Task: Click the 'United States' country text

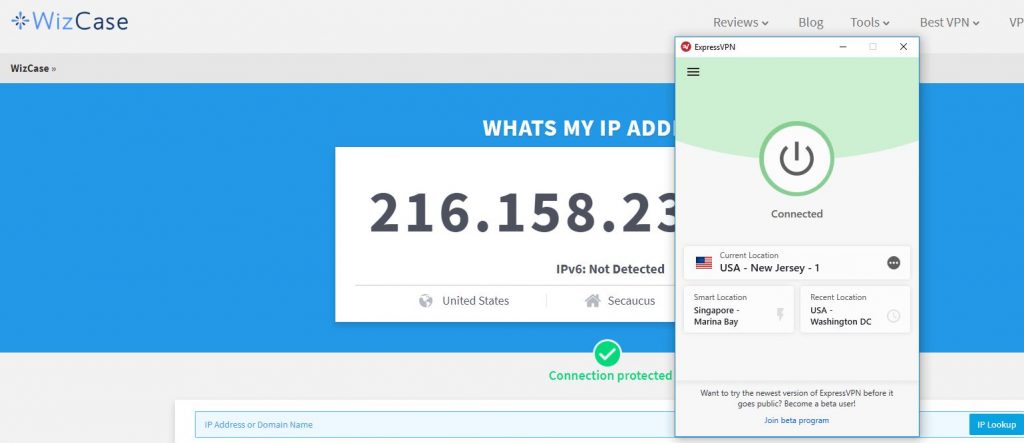Action: click(475, 301)
